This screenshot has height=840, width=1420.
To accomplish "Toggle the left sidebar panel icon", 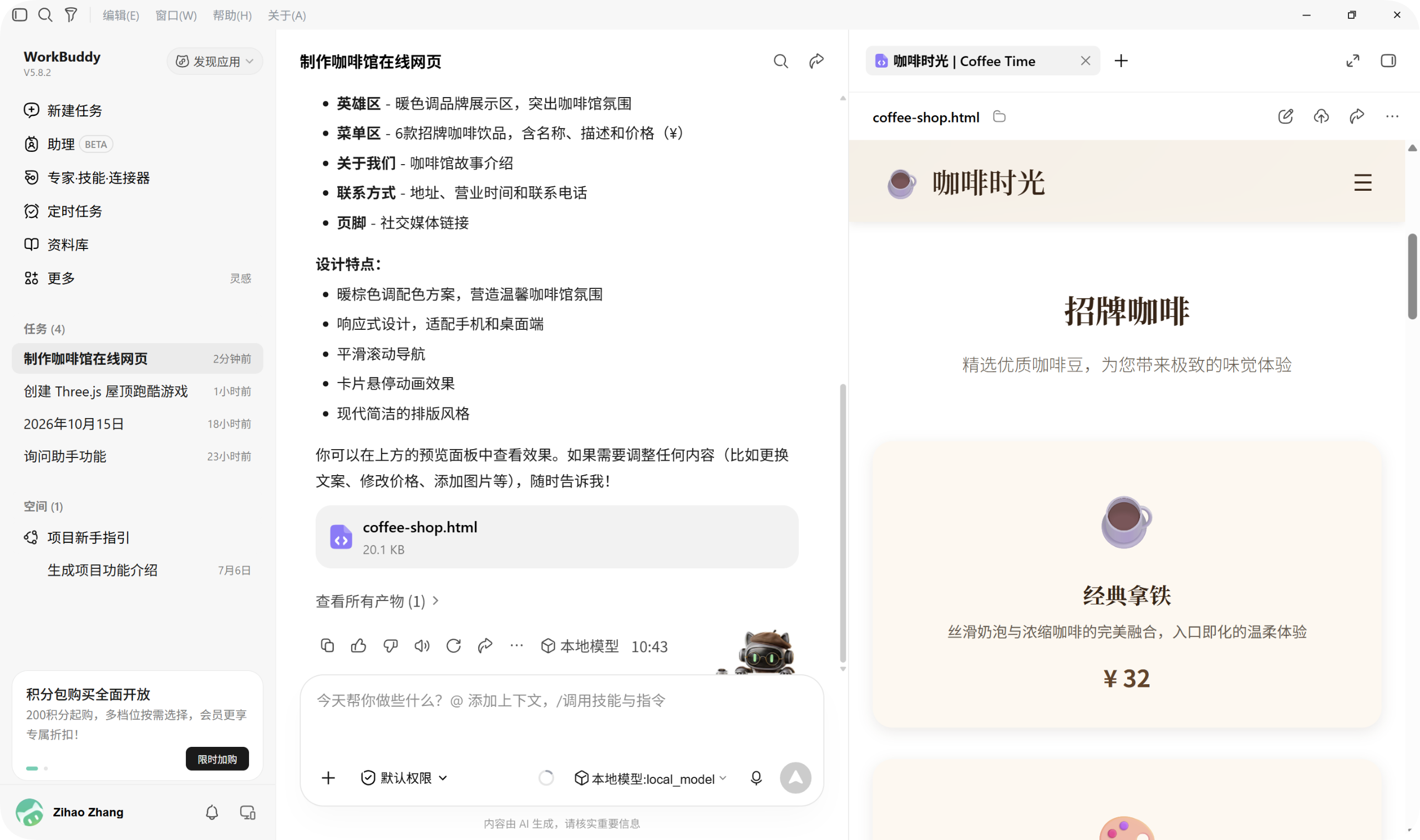I will click(20, 15).
